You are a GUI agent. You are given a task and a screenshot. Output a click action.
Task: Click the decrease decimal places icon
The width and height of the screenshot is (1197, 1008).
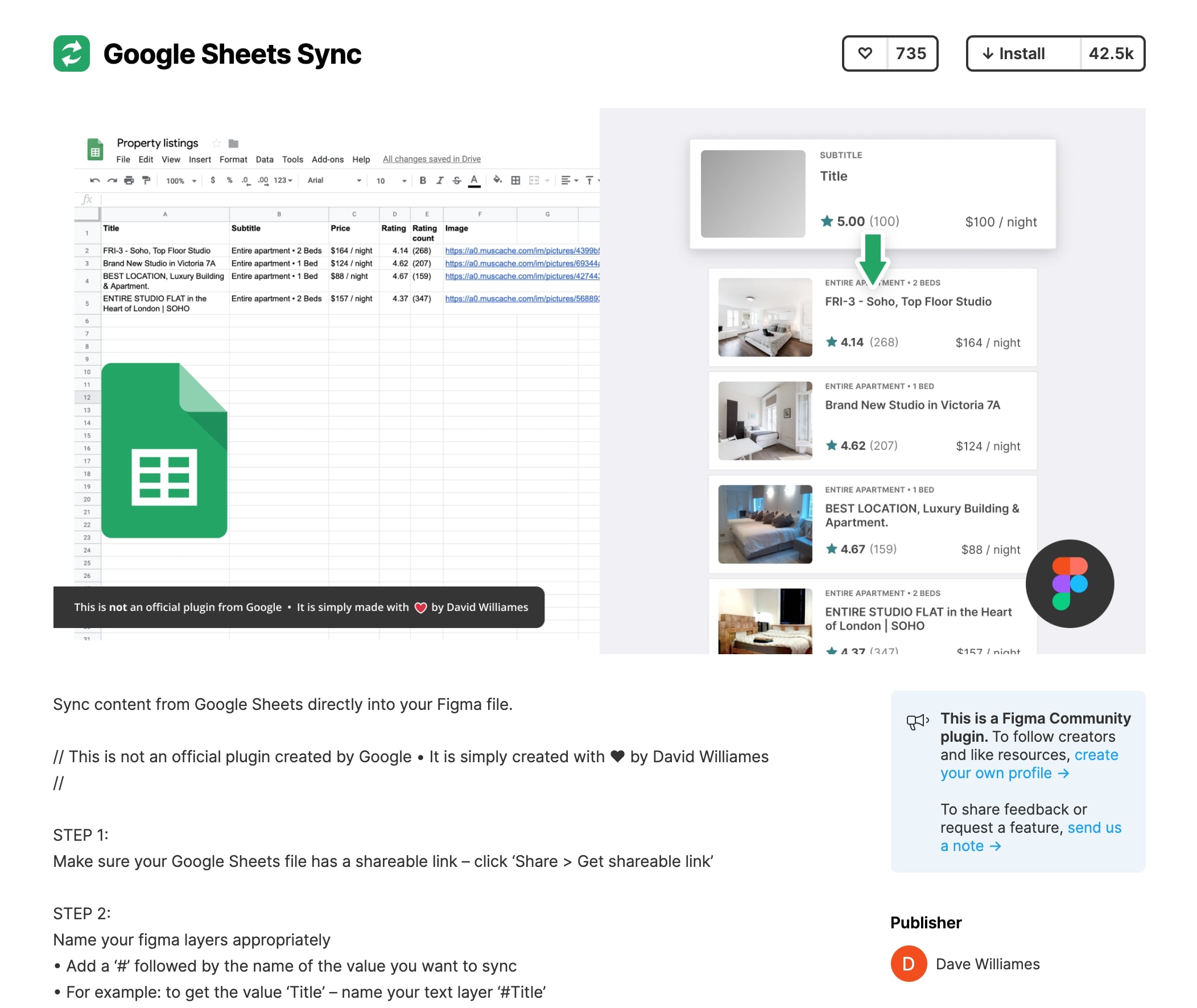click(x=245, y=180)
